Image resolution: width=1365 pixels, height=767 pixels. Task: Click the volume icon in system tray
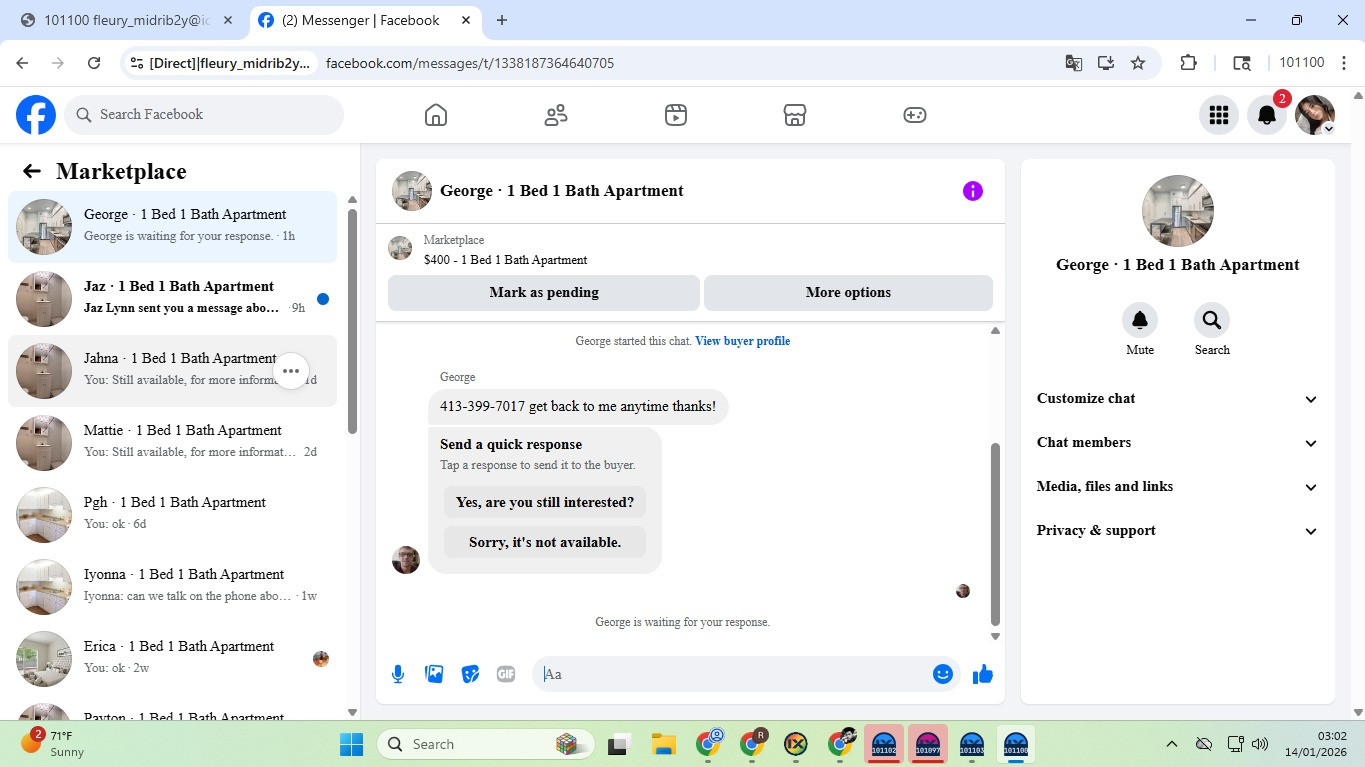tap(1260, 744)
